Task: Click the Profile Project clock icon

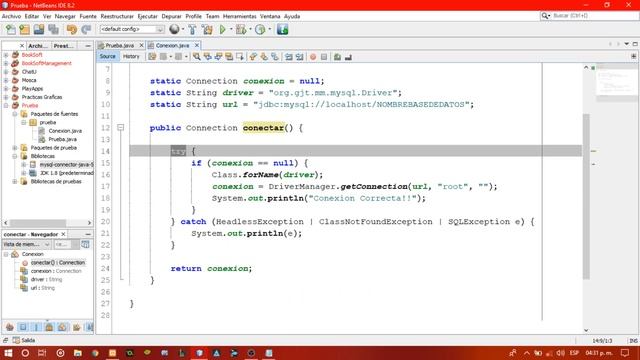Action: (260, 29)
